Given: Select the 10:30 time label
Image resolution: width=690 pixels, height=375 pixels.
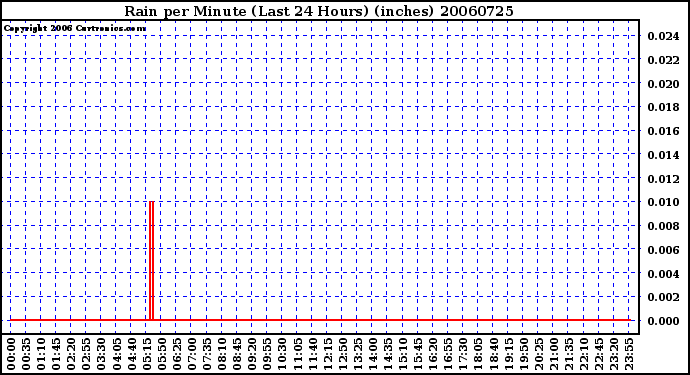Looking at the screenshot, I should tap(282, 354).
